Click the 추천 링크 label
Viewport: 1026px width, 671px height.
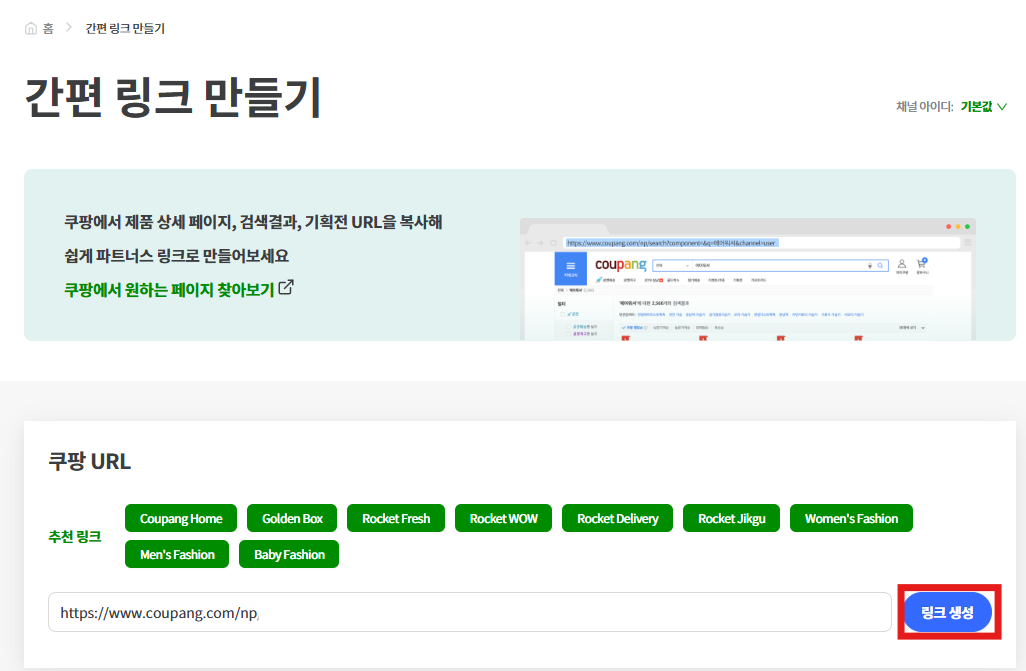(x=75, y=536)
